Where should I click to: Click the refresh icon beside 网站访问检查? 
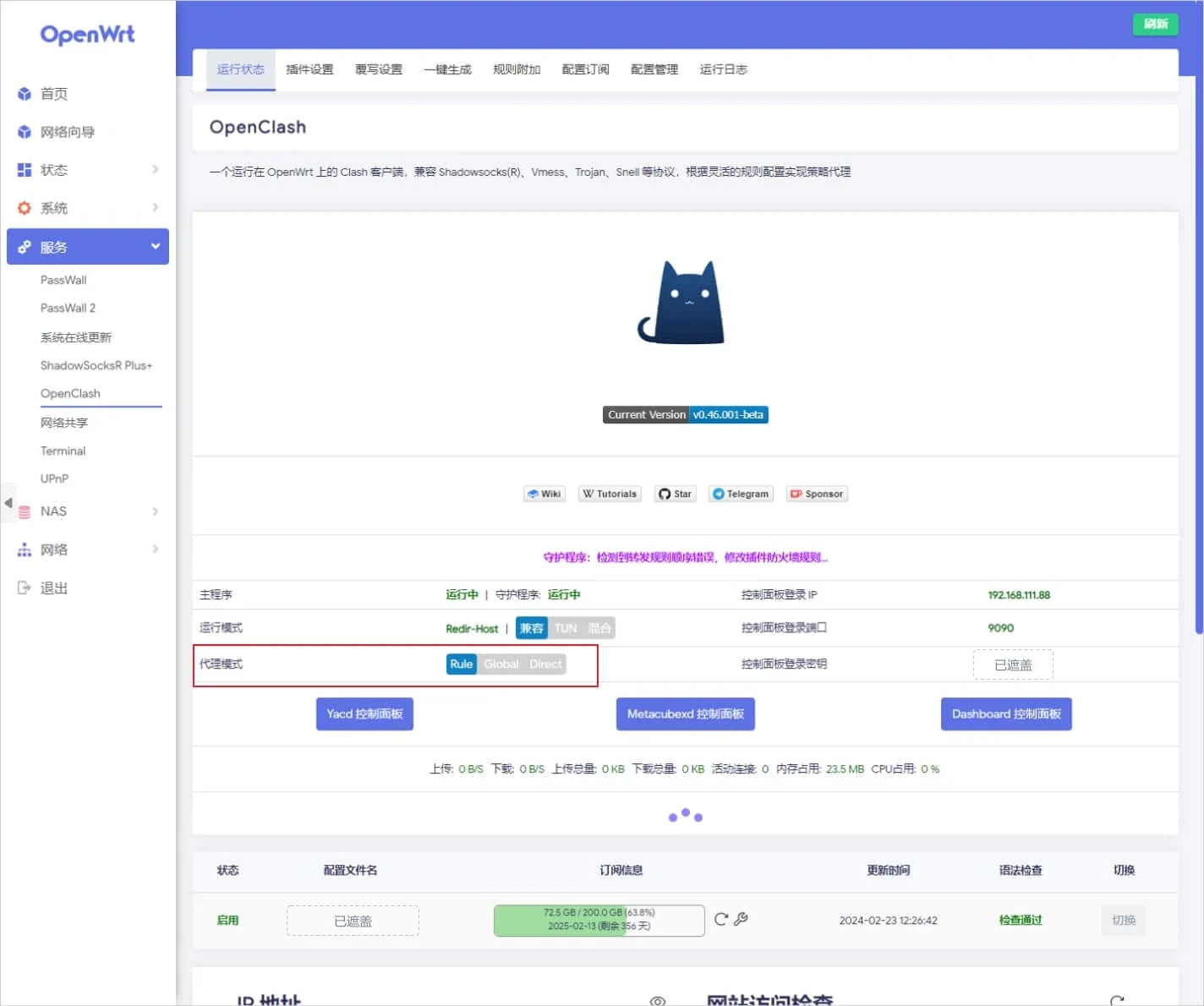click(1117, 1001)
